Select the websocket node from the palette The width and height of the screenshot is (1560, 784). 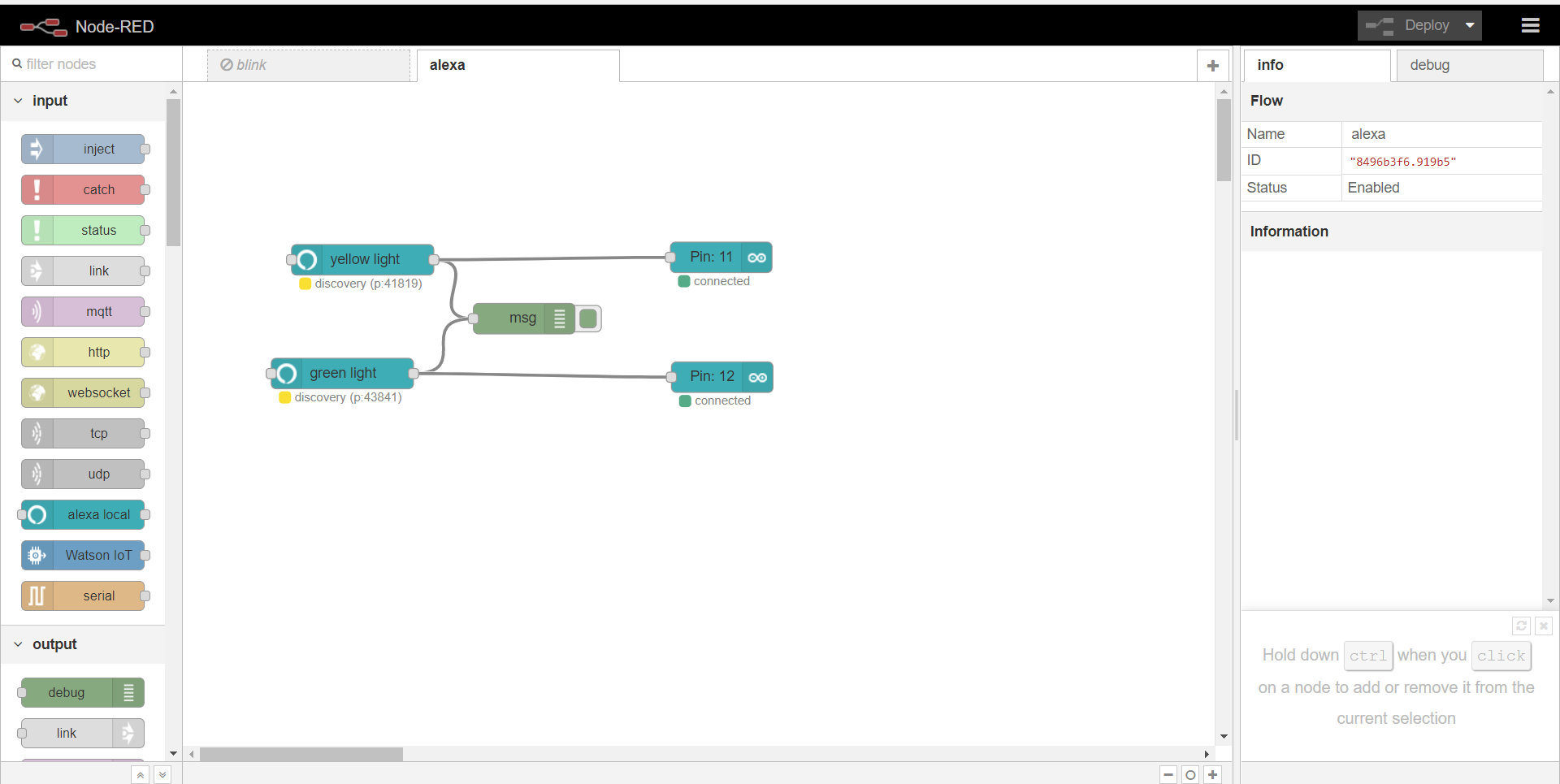pyautogui.click(x=84, y=392)
